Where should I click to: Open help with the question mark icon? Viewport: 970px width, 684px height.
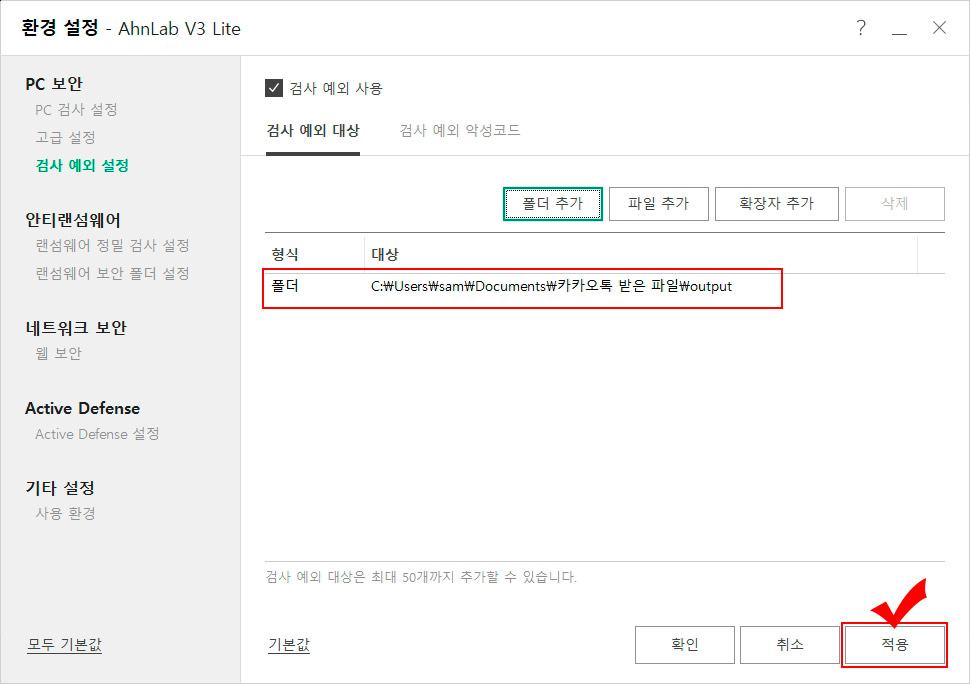(861, 28)
